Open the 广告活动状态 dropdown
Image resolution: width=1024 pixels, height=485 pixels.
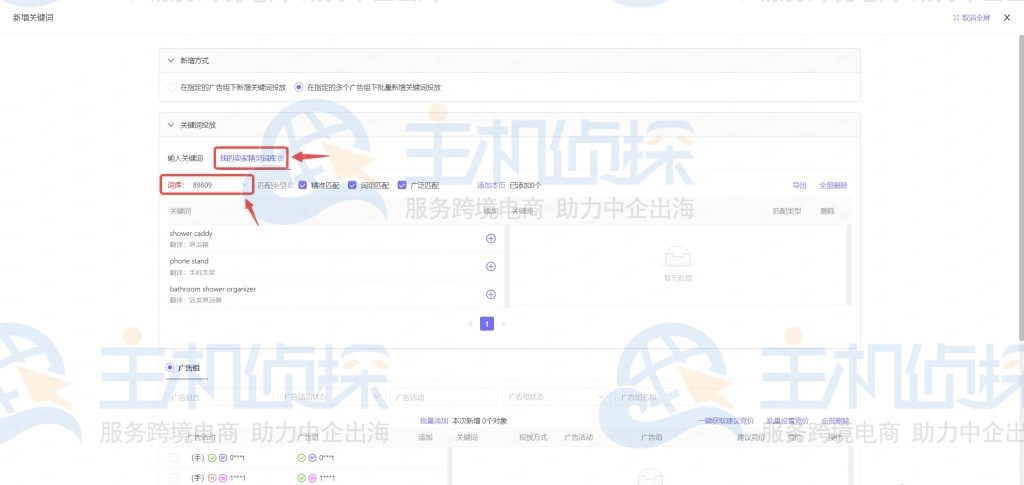(331, 397)
